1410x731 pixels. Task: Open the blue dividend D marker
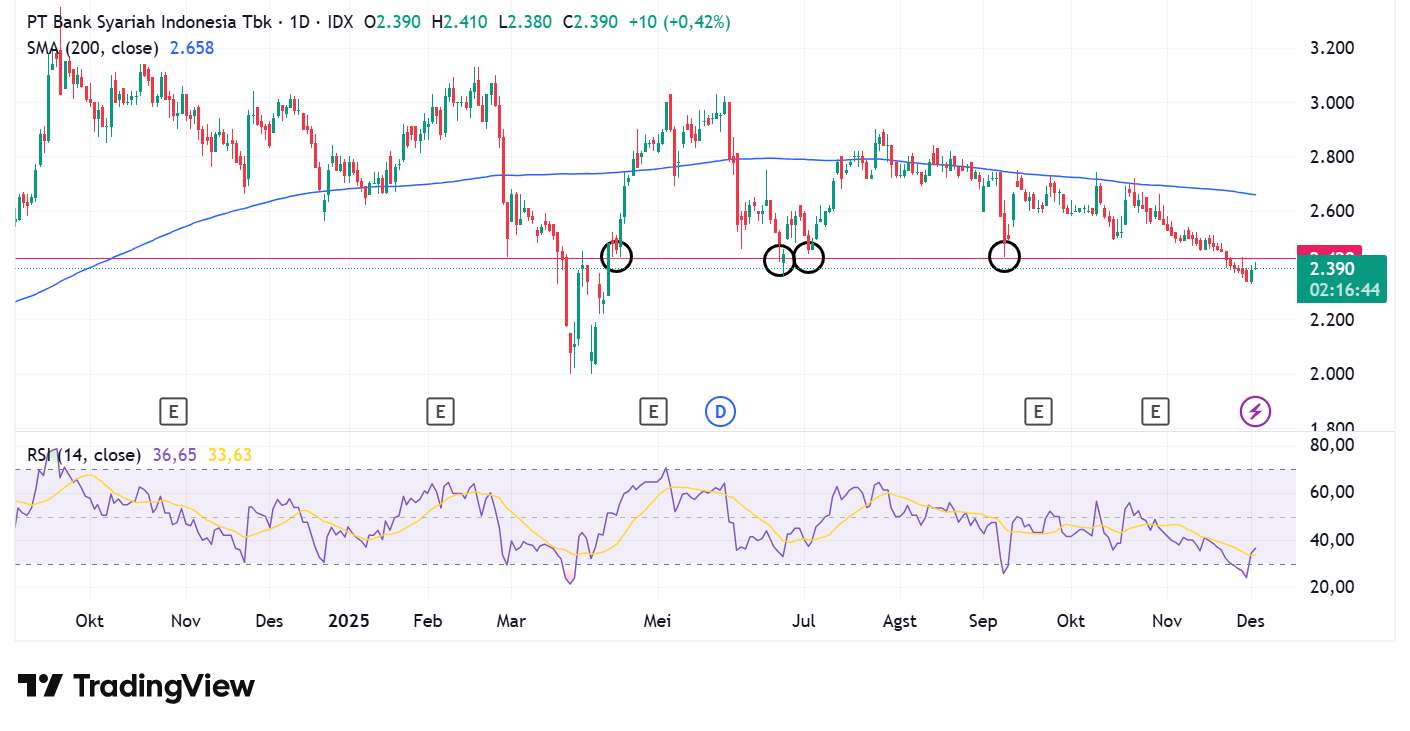pyautogui.click(x=719, y=410)
